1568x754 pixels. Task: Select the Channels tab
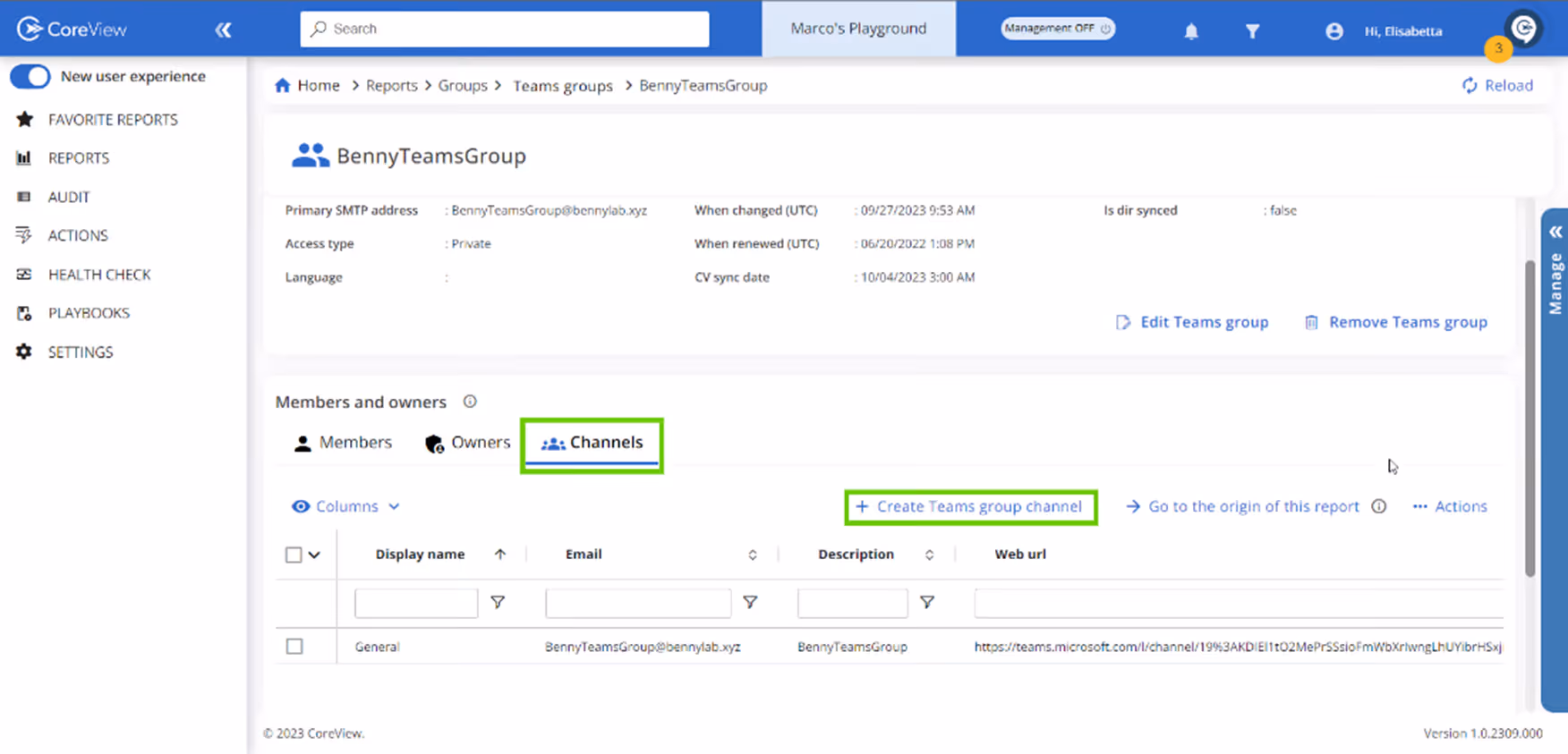592,444
